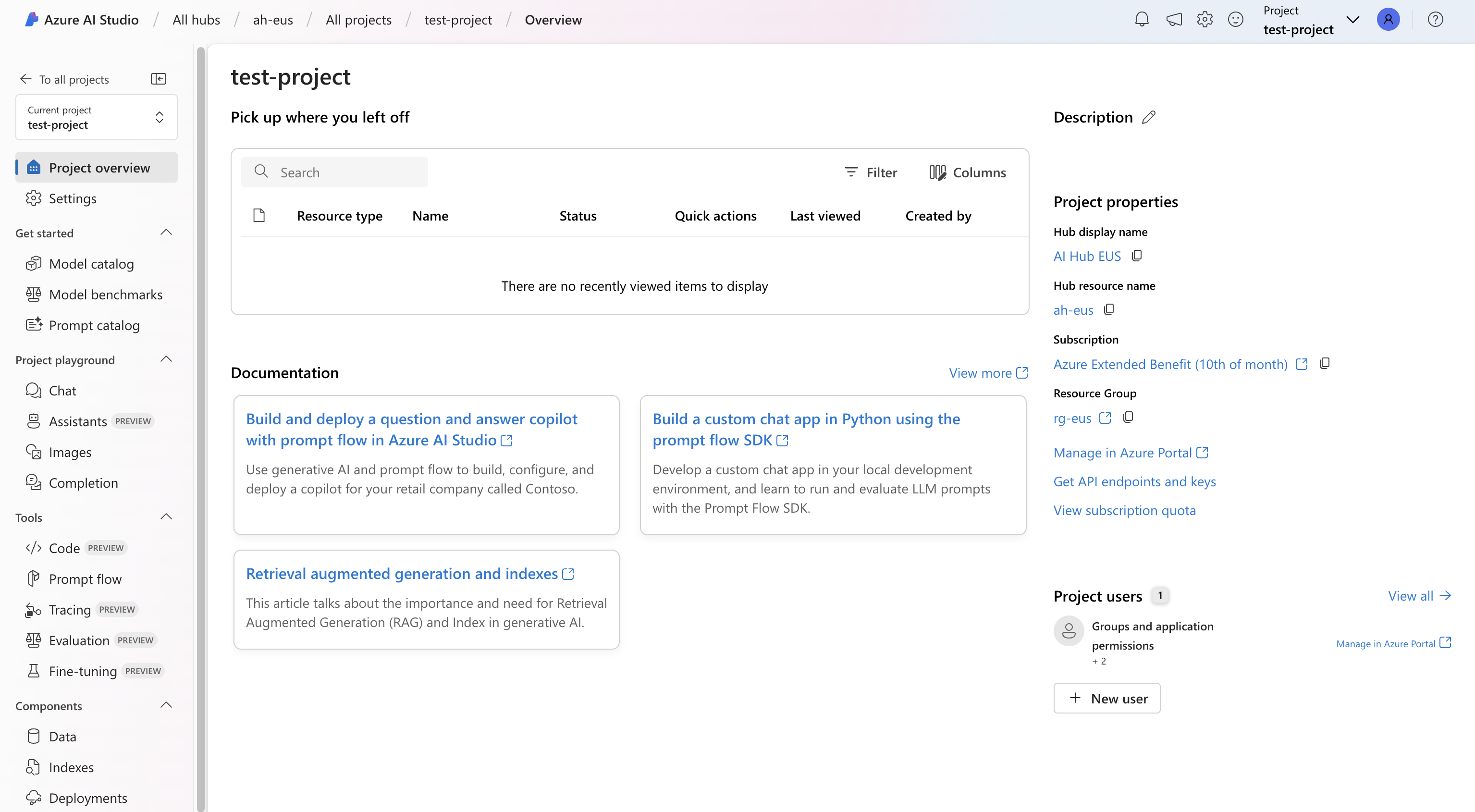Viewport: 1475px width, 812px height.
Task: Go to All projects breadcrumb
Action: (x=358, y=20)
